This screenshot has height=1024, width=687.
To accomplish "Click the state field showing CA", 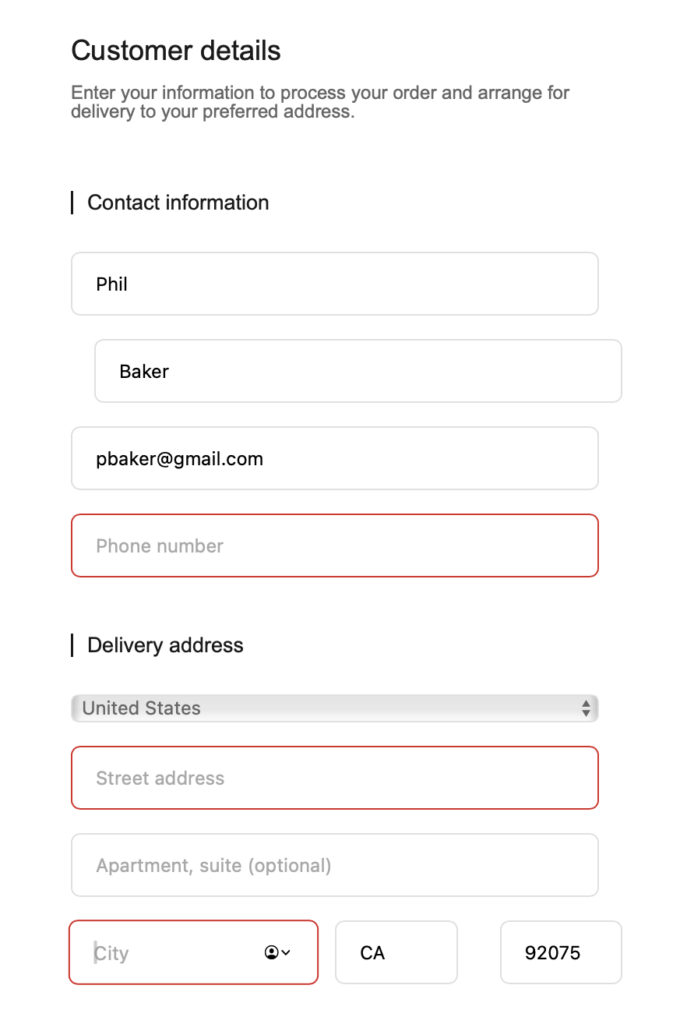I will pos(396,953).
